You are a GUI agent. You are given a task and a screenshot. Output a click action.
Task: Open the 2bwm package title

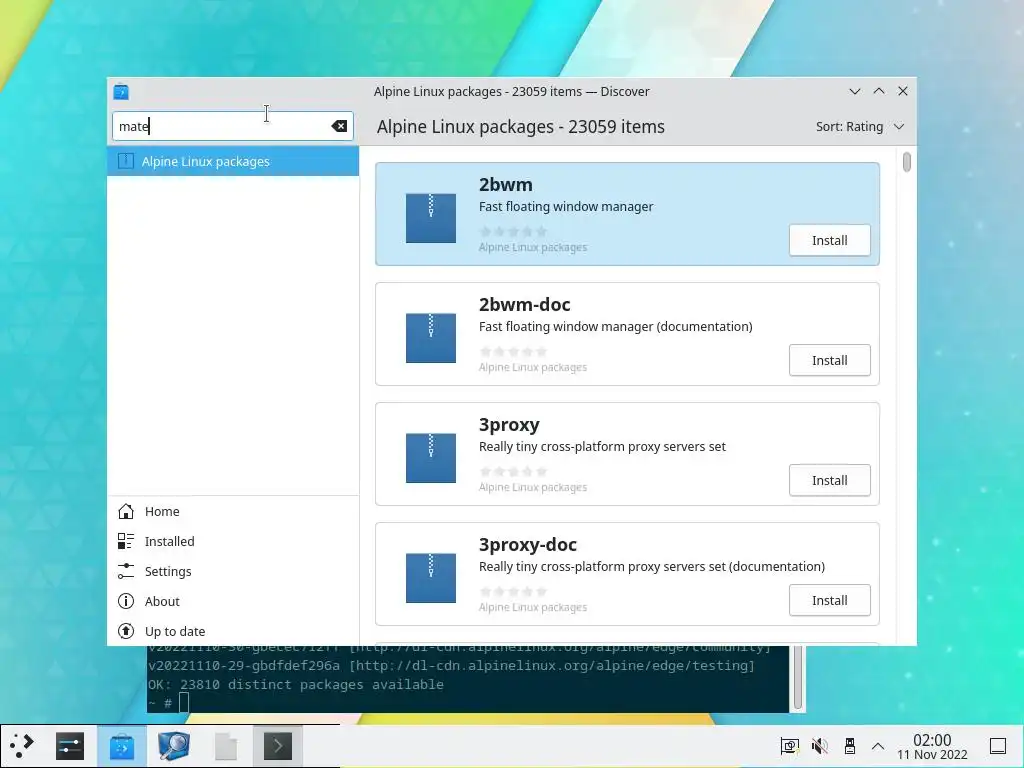(x=505, y=185)
